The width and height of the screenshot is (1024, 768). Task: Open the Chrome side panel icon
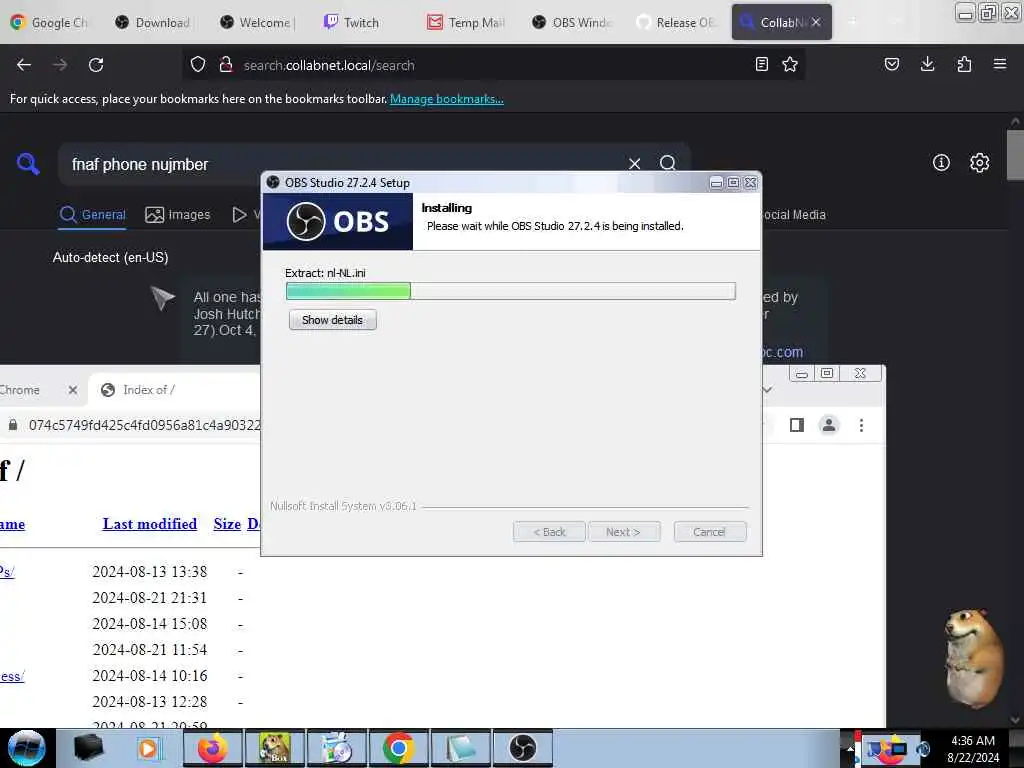797,425
